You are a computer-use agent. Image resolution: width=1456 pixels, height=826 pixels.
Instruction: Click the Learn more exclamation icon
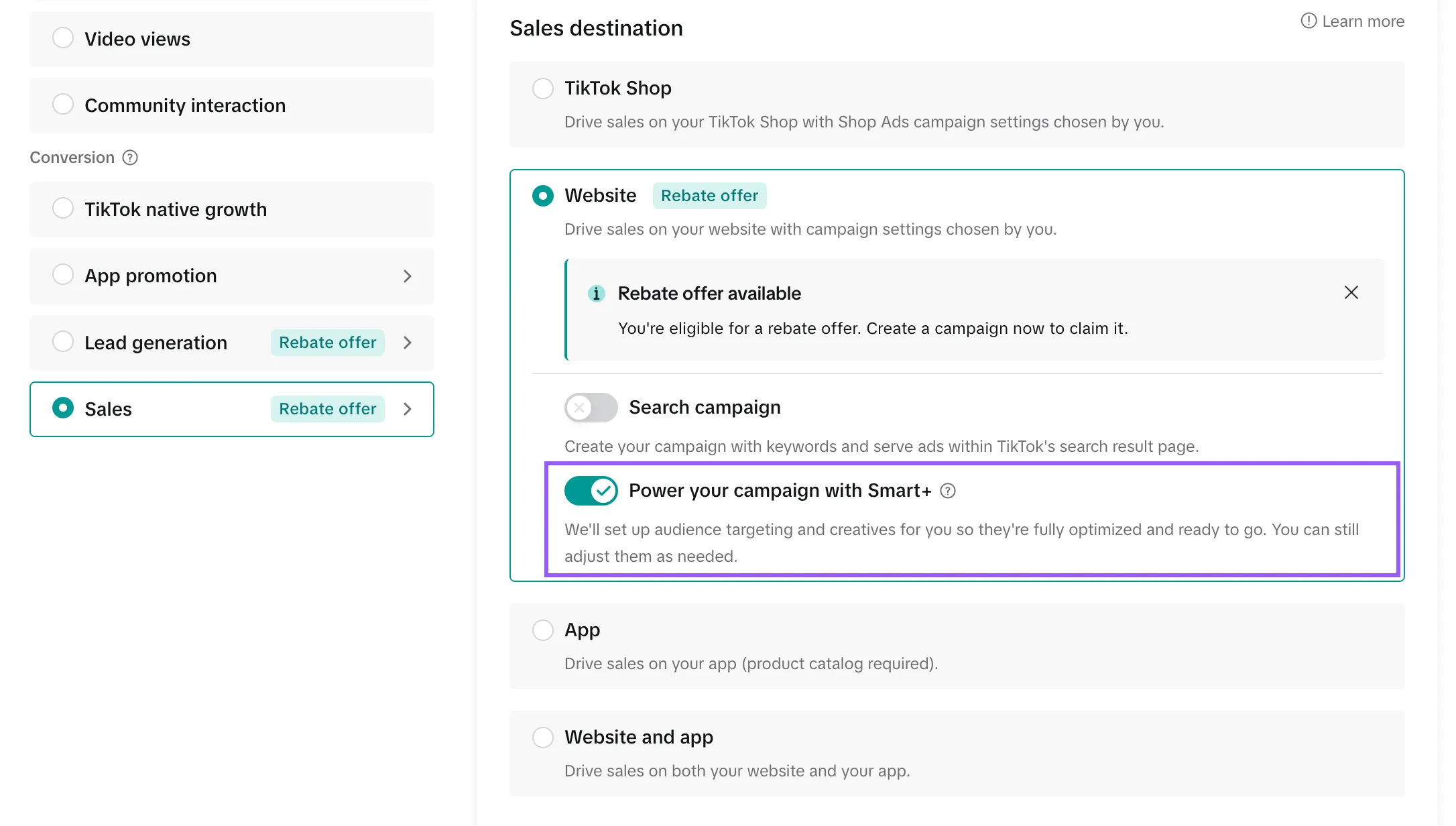point(1309,21)
